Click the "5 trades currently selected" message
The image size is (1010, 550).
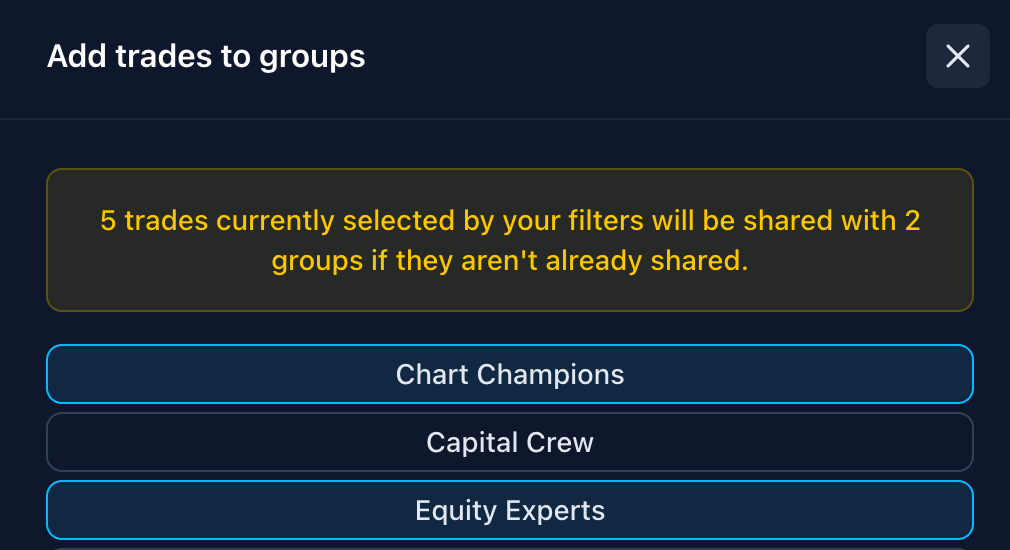tap(510, 220)
